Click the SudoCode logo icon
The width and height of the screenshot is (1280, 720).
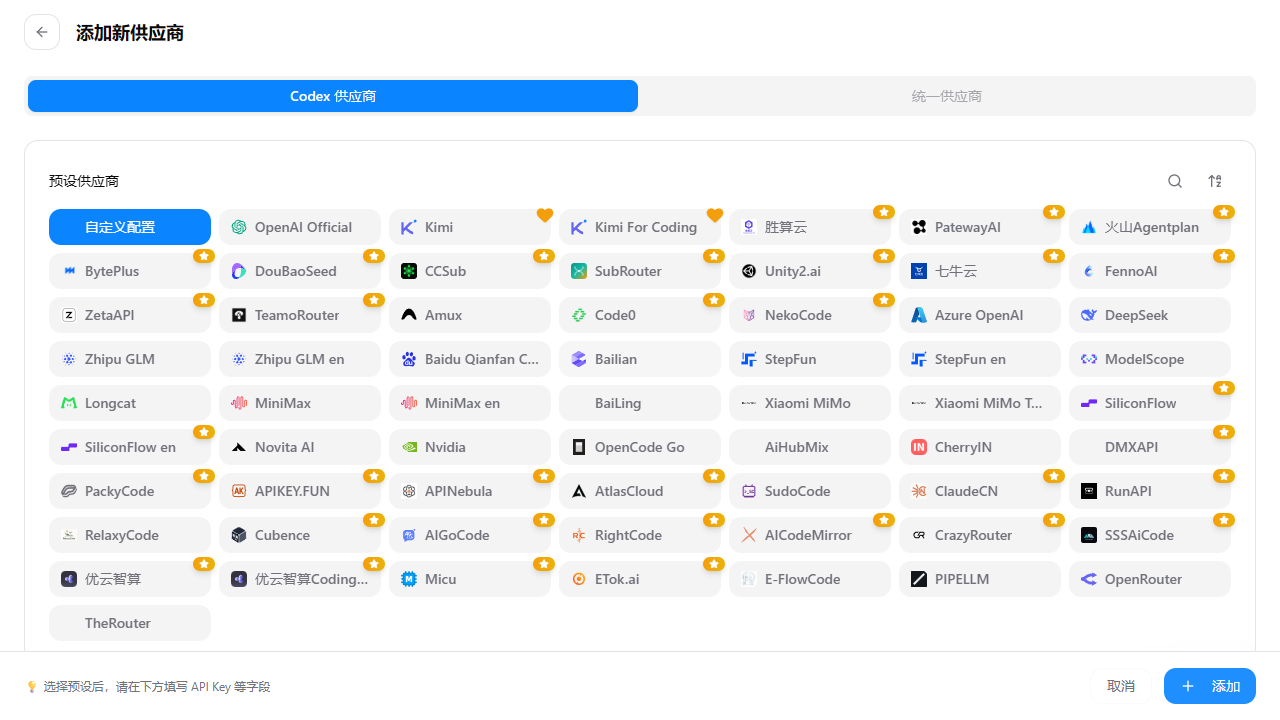[749, 491]
